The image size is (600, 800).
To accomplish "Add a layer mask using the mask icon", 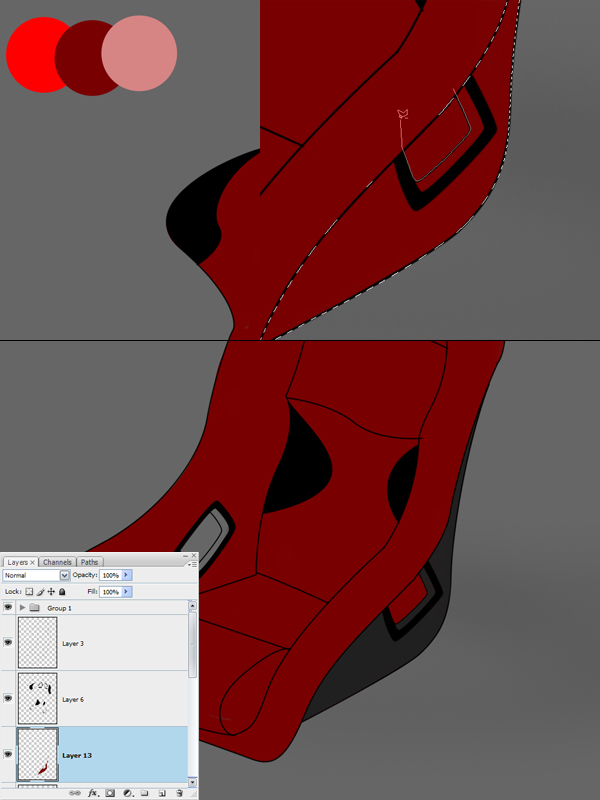I will (110, 793).
